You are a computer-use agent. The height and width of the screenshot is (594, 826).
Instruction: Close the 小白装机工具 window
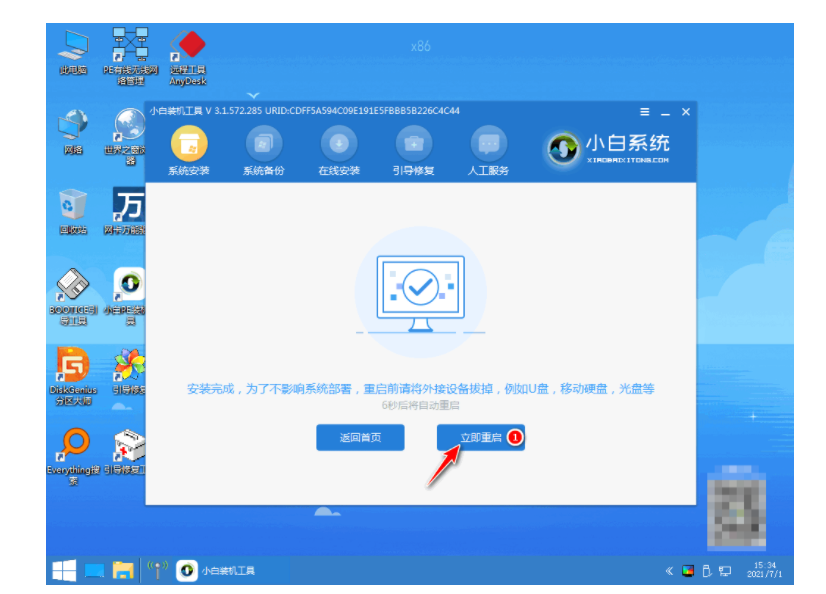tap(686, 112)
